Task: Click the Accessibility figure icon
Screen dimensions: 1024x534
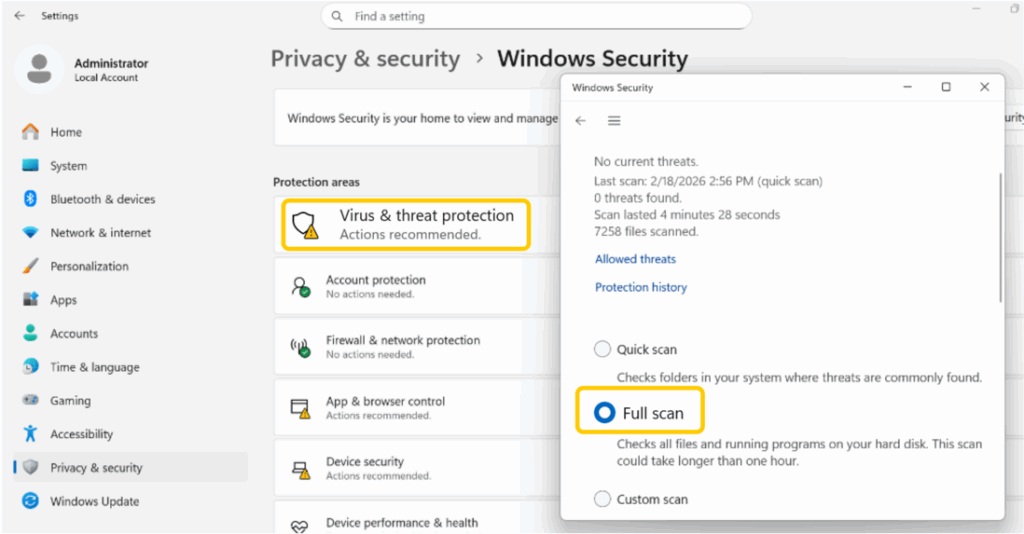Action: tap(30, 433)
